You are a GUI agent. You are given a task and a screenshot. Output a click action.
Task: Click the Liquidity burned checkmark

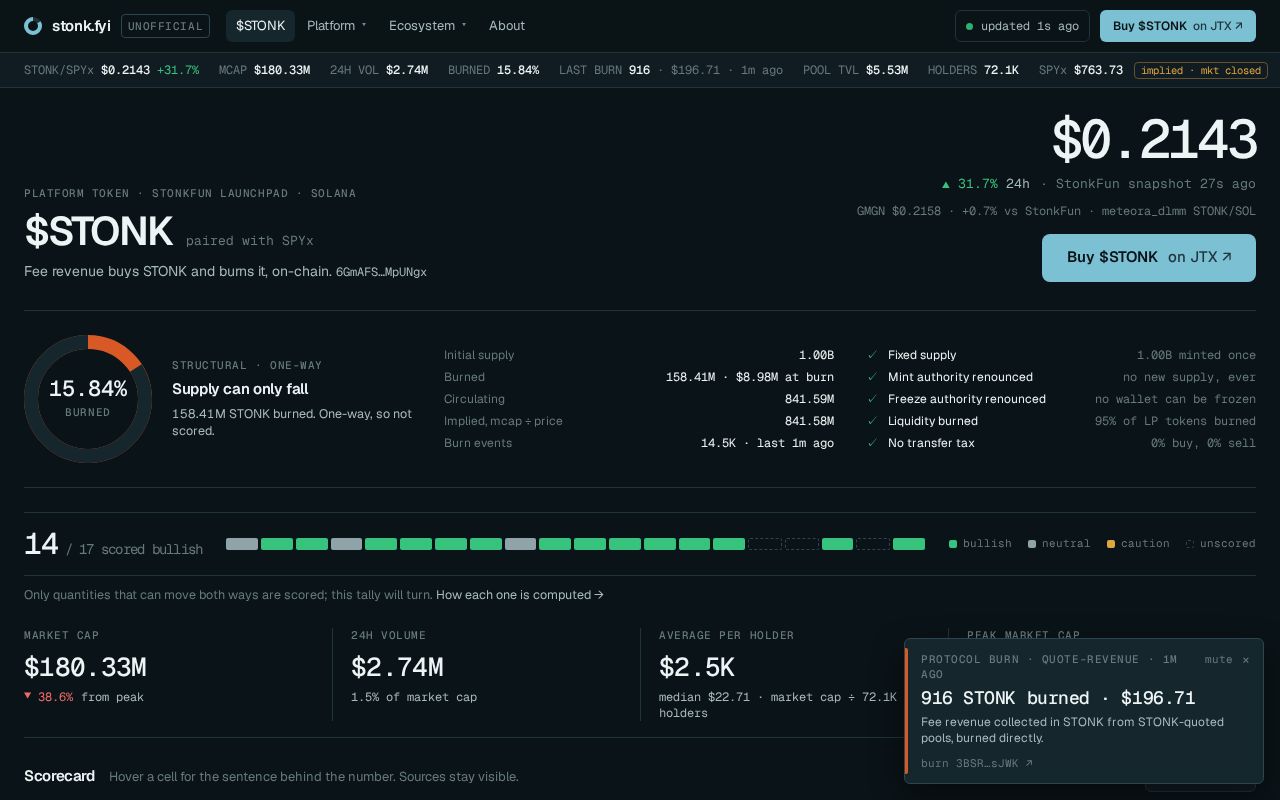tap(872, 421)
